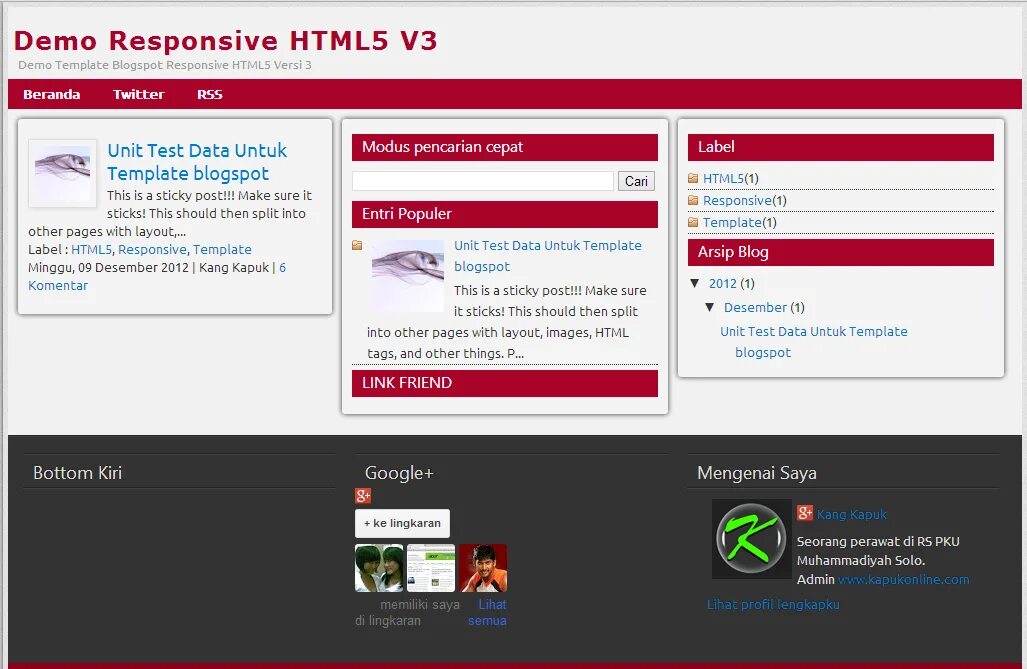Open the 2012 archive link
The image size is (1027, 669).
point(722,284)
